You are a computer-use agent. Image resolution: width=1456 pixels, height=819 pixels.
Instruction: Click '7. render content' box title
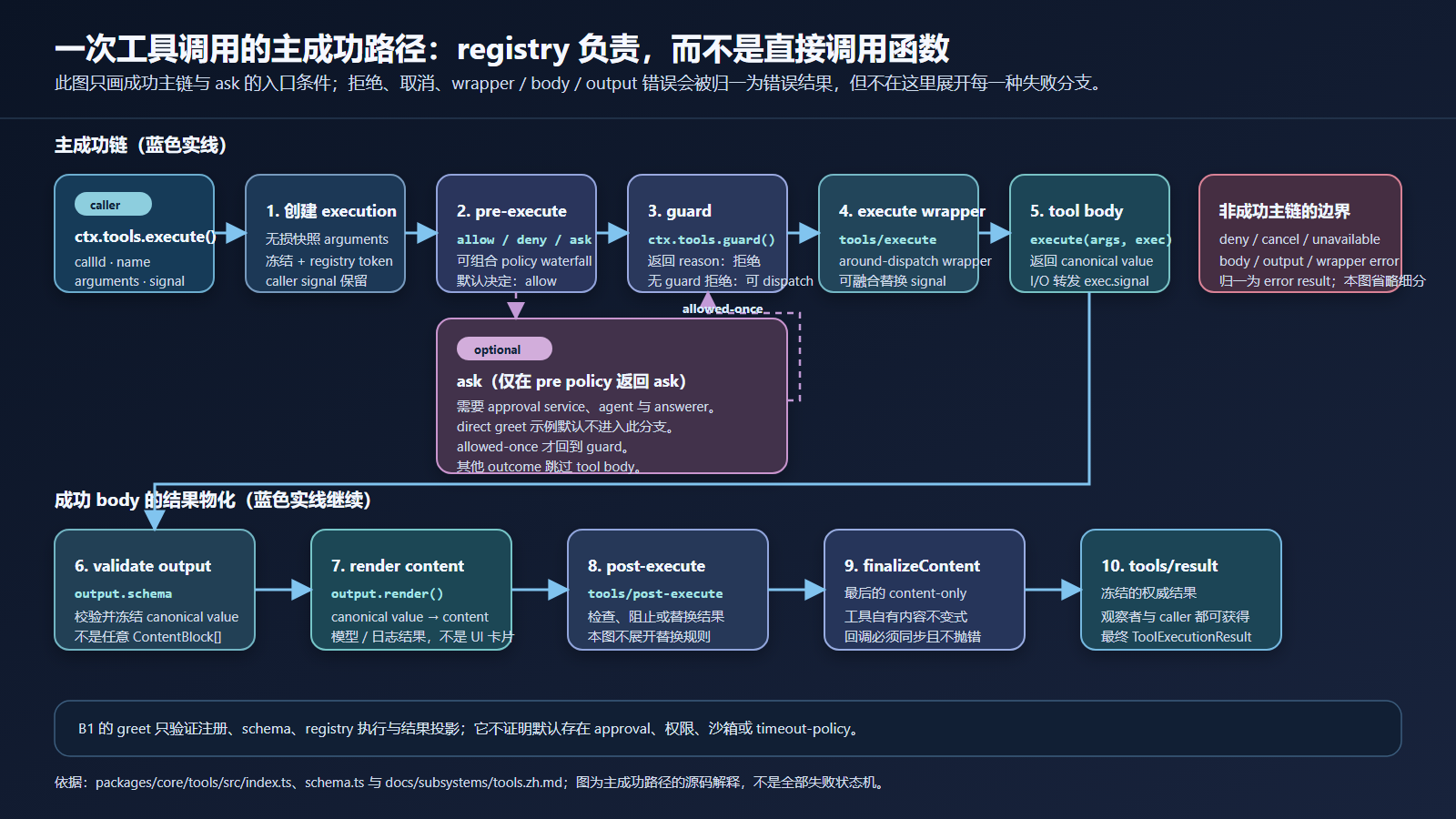pos(398,566)
